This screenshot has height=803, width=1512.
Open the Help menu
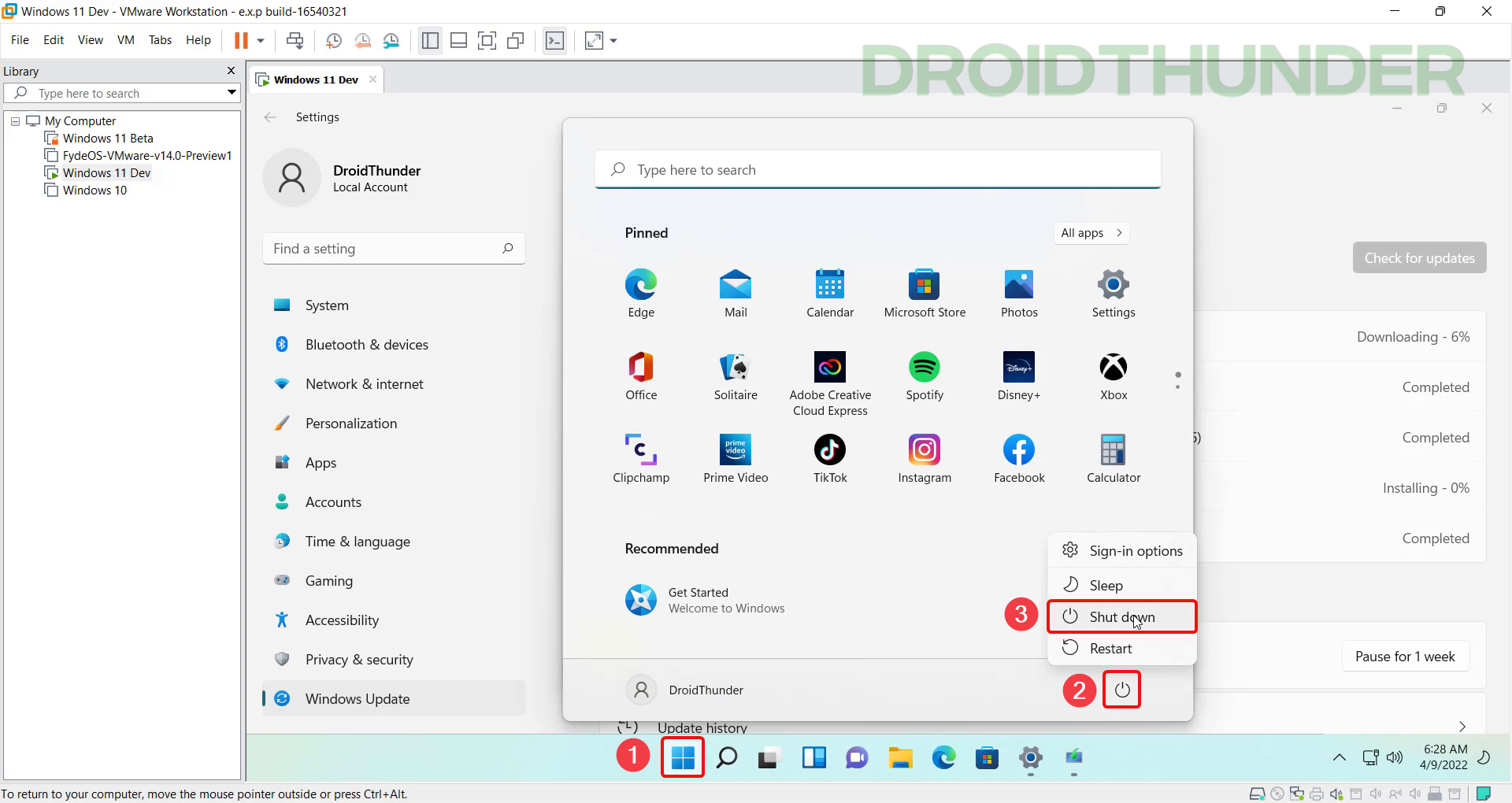pyautogui.click(x=198, y=40)
